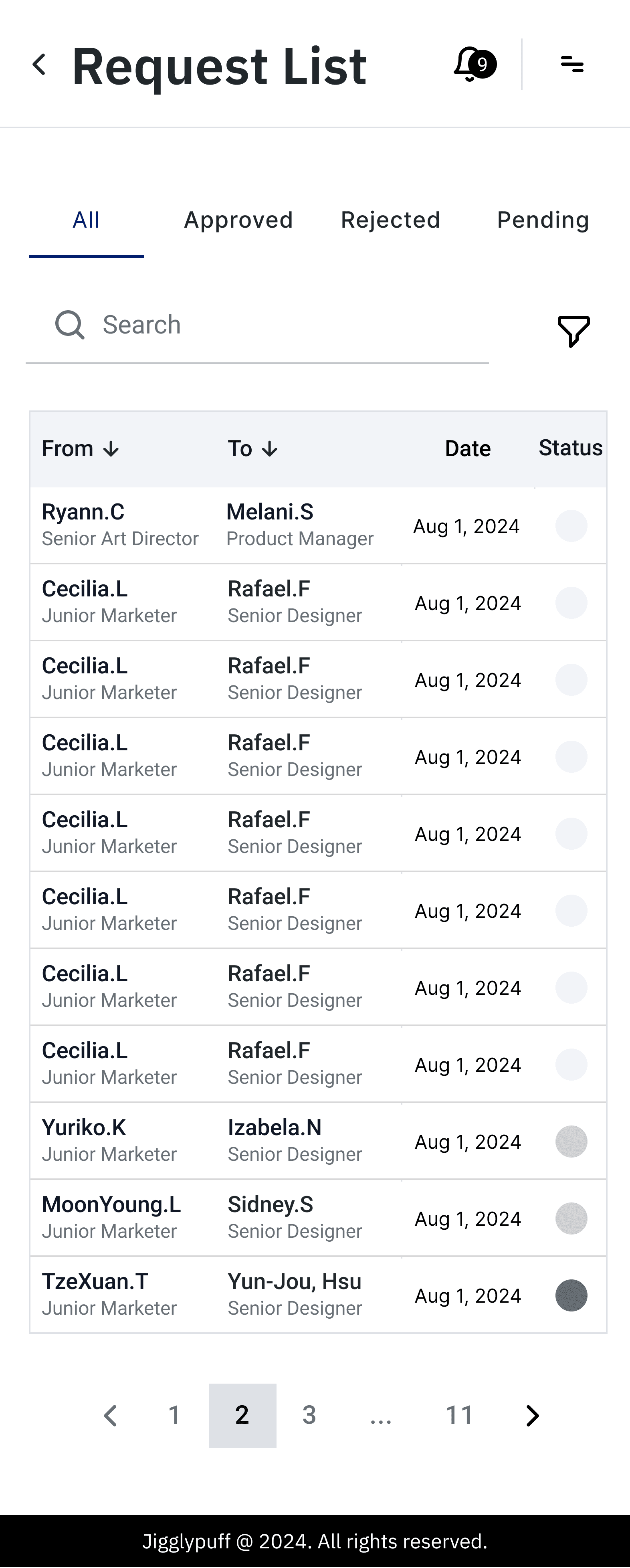This screenshot has height=1568, width=630.
Task: Go to next page with right chevron
Action: point(532,1415)
